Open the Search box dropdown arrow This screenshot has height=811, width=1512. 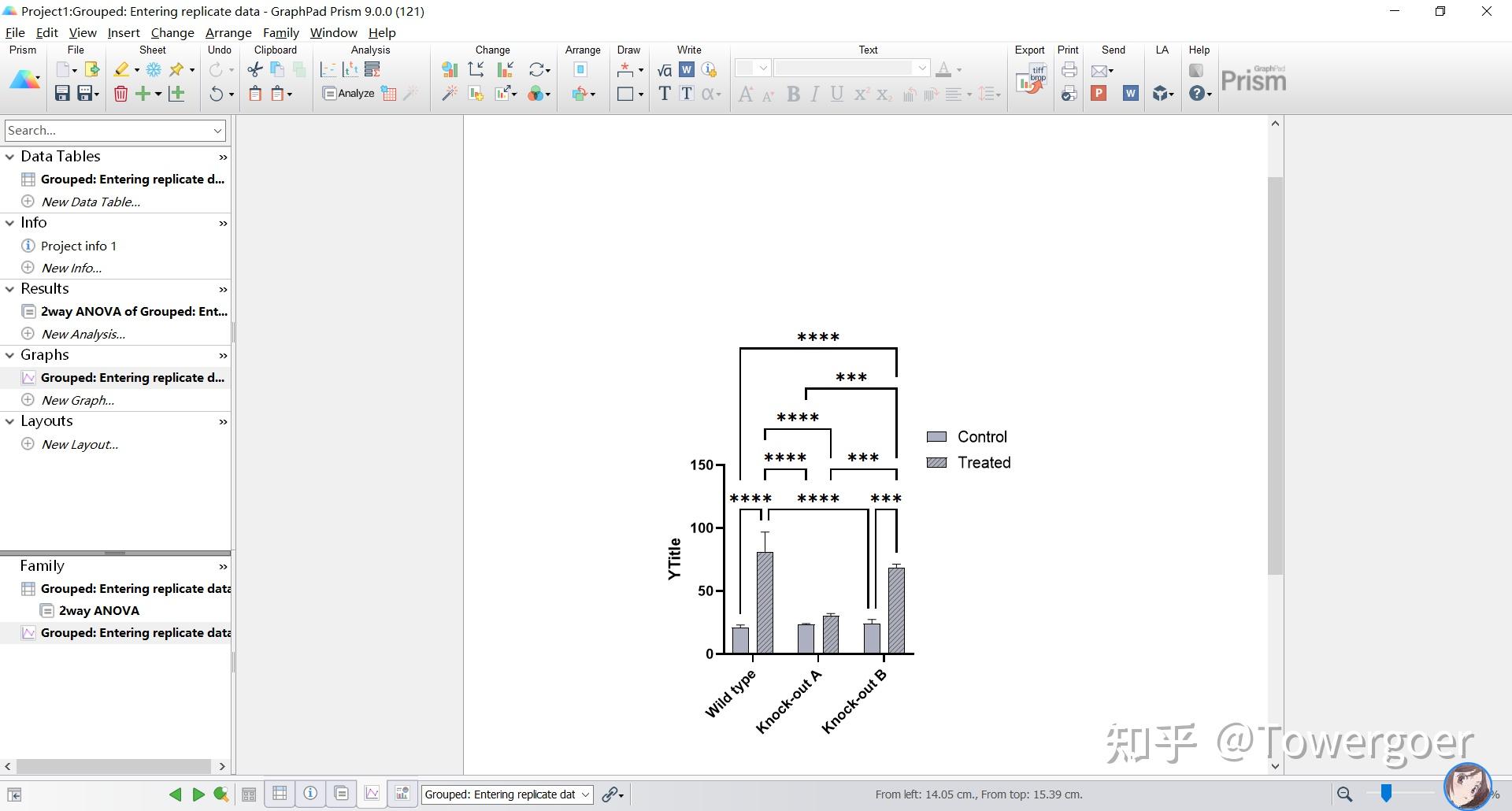coord(217,131)
